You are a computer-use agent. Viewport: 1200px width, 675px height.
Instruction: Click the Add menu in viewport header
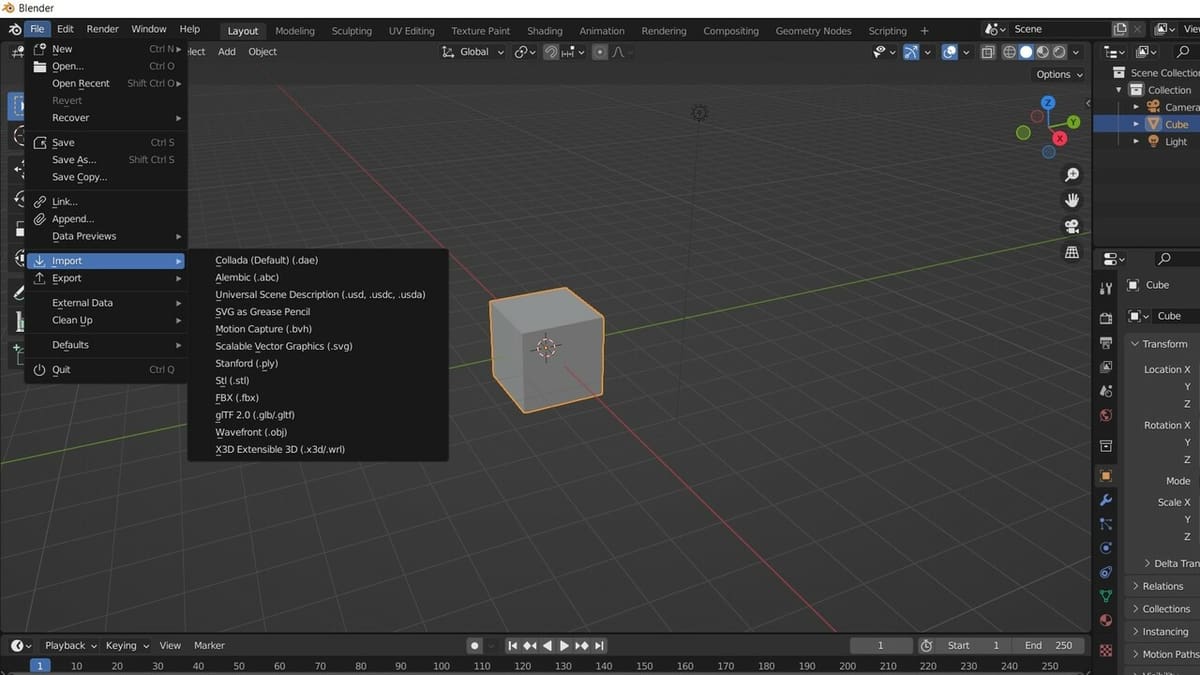tap(227, 52)
